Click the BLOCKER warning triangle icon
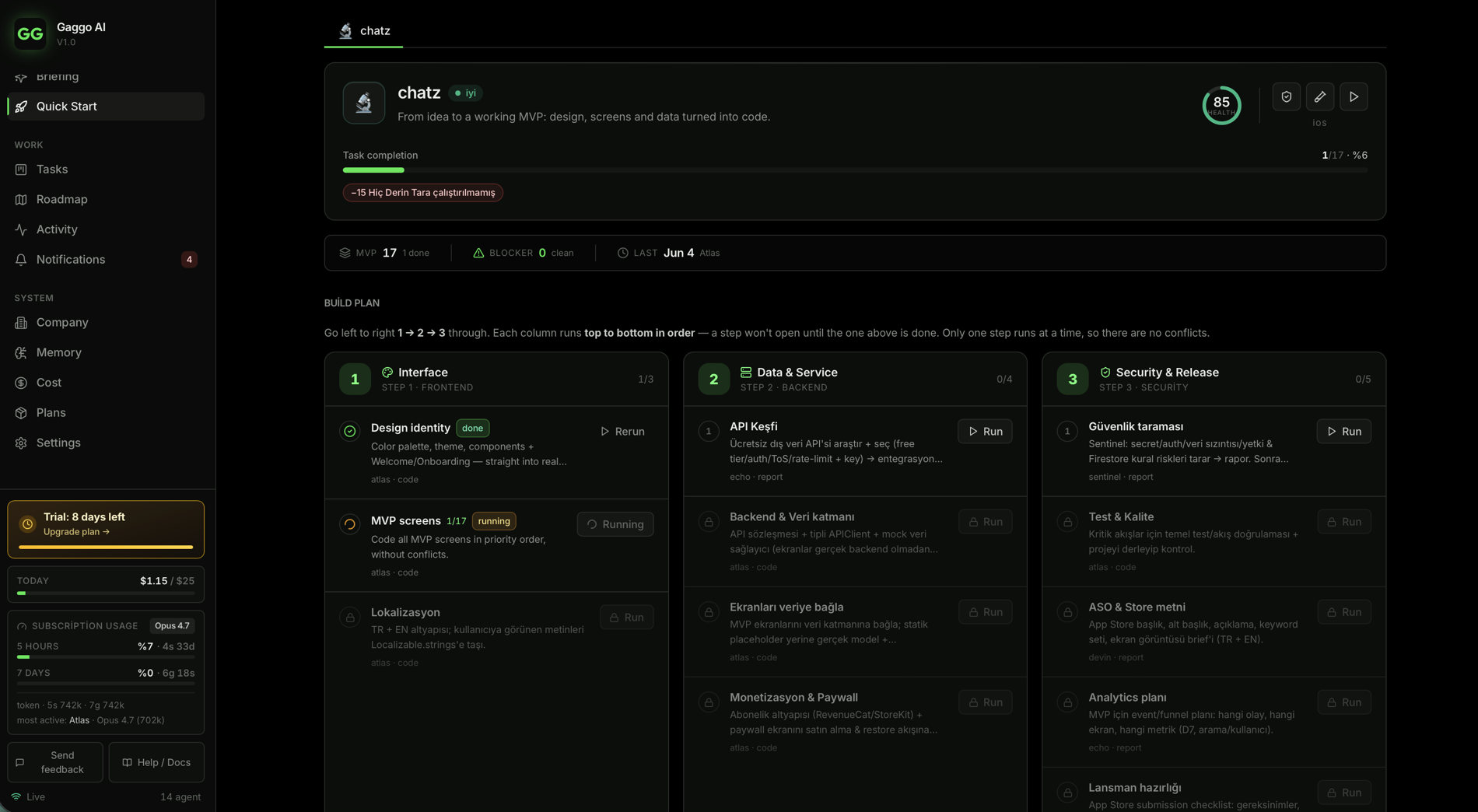Image resolution: width=1478 pixels, height=812 pixels. click(x=478, y=253)
